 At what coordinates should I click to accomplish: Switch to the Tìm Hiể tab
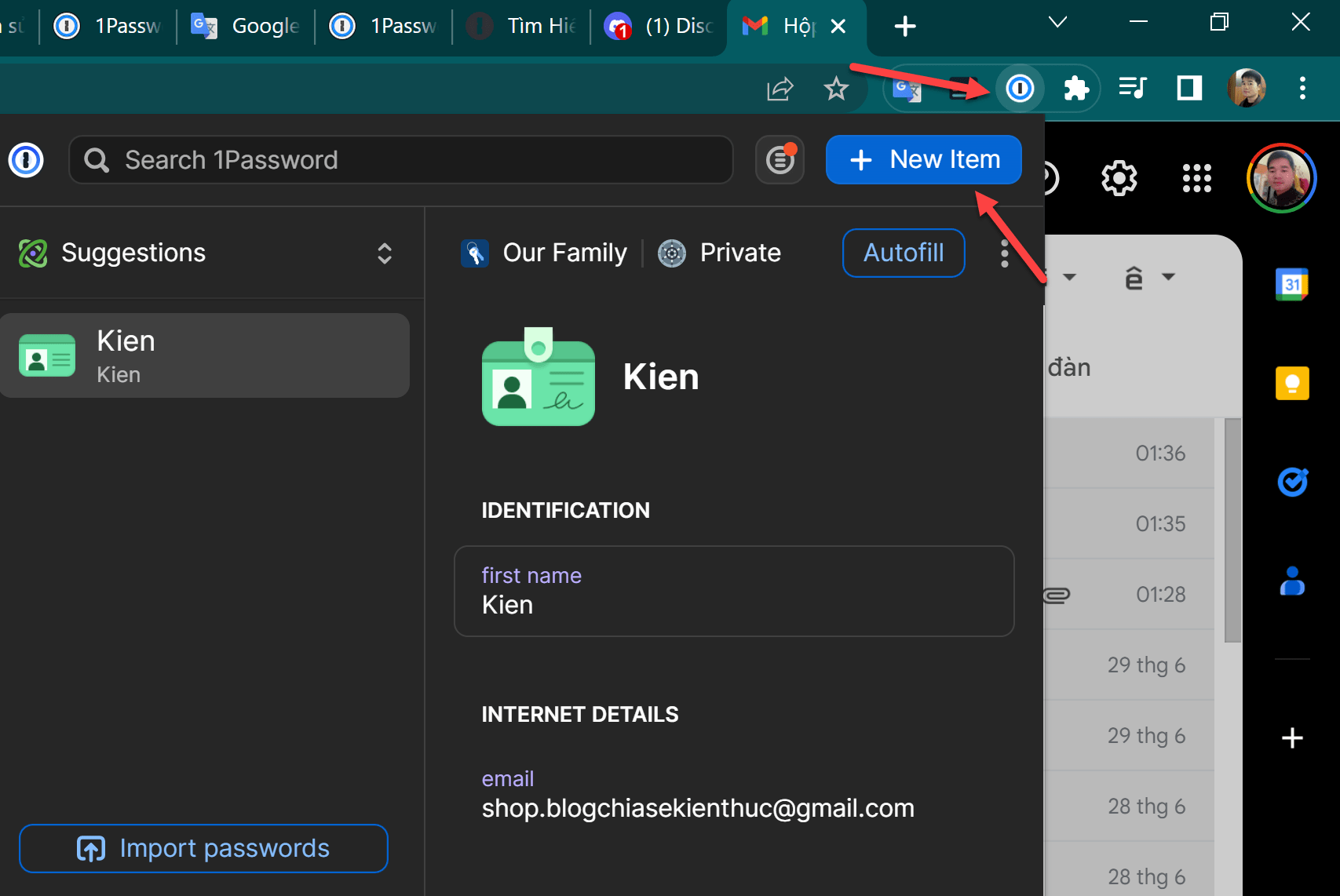(522, 26)
